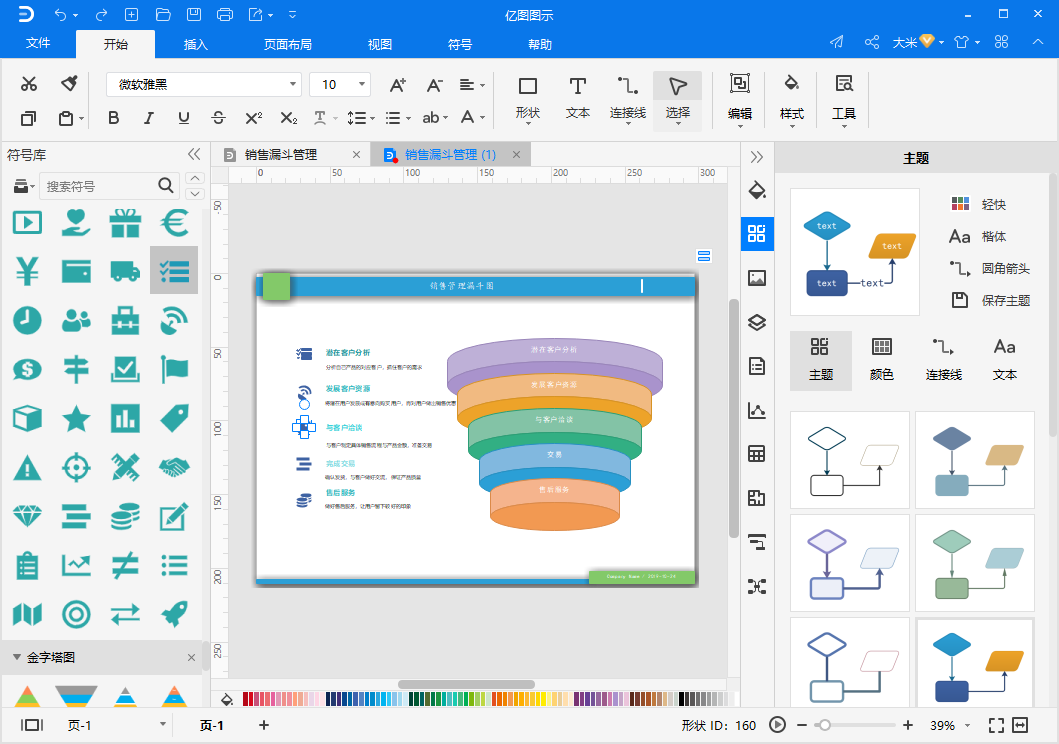The image size is (1059, 744).
Task: Switch to the 视图 ribbon tab
Action: point(380,45)
